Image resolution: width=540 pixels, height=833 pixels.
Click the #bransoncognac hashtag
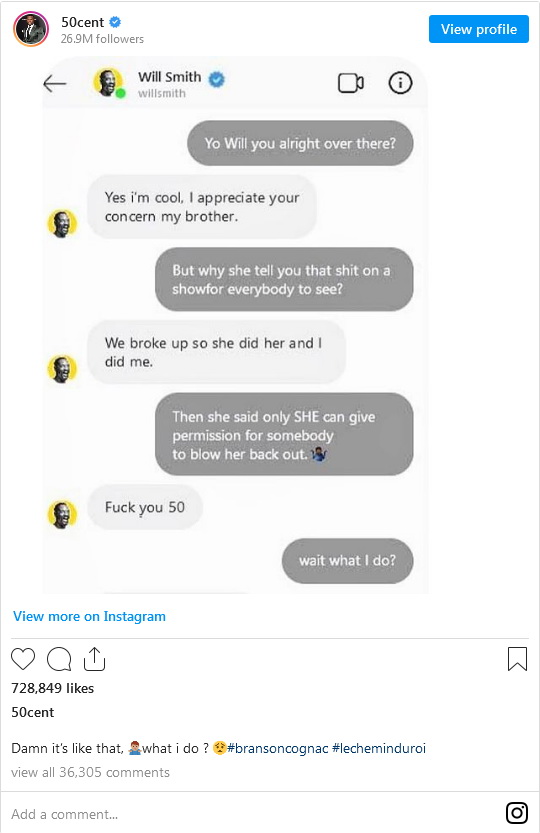click(x=277, y=748)
